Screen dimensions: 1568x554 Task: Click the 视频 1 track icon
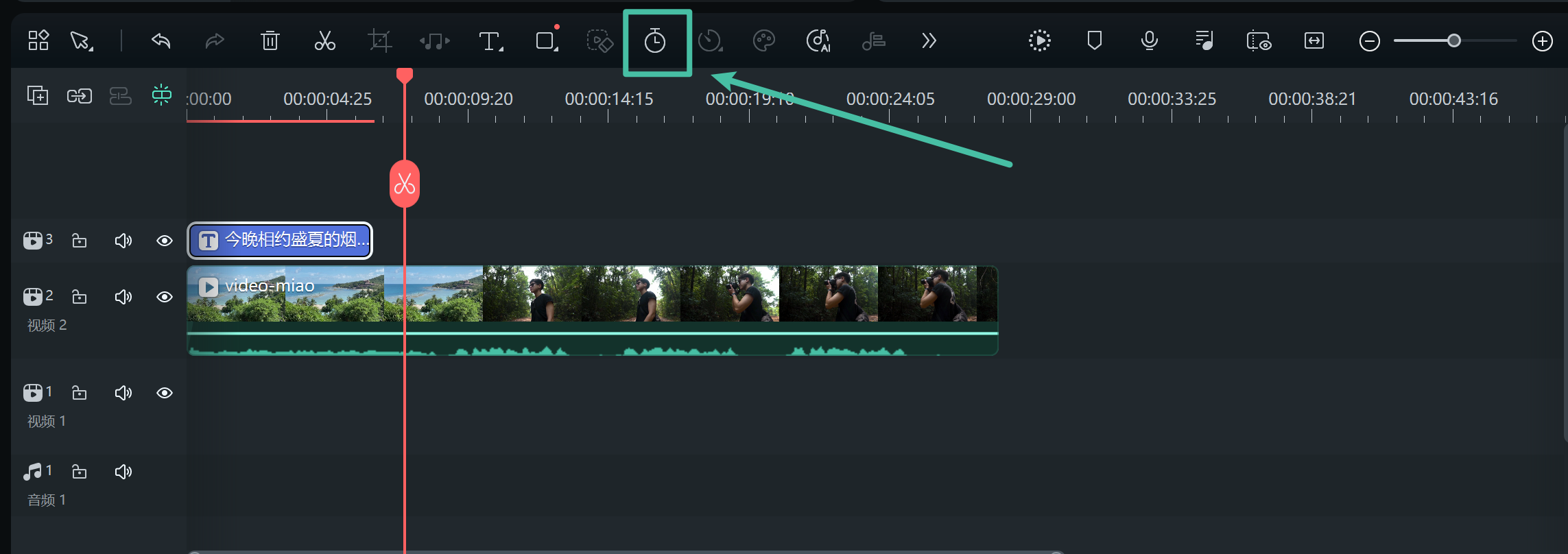[33, 392]
